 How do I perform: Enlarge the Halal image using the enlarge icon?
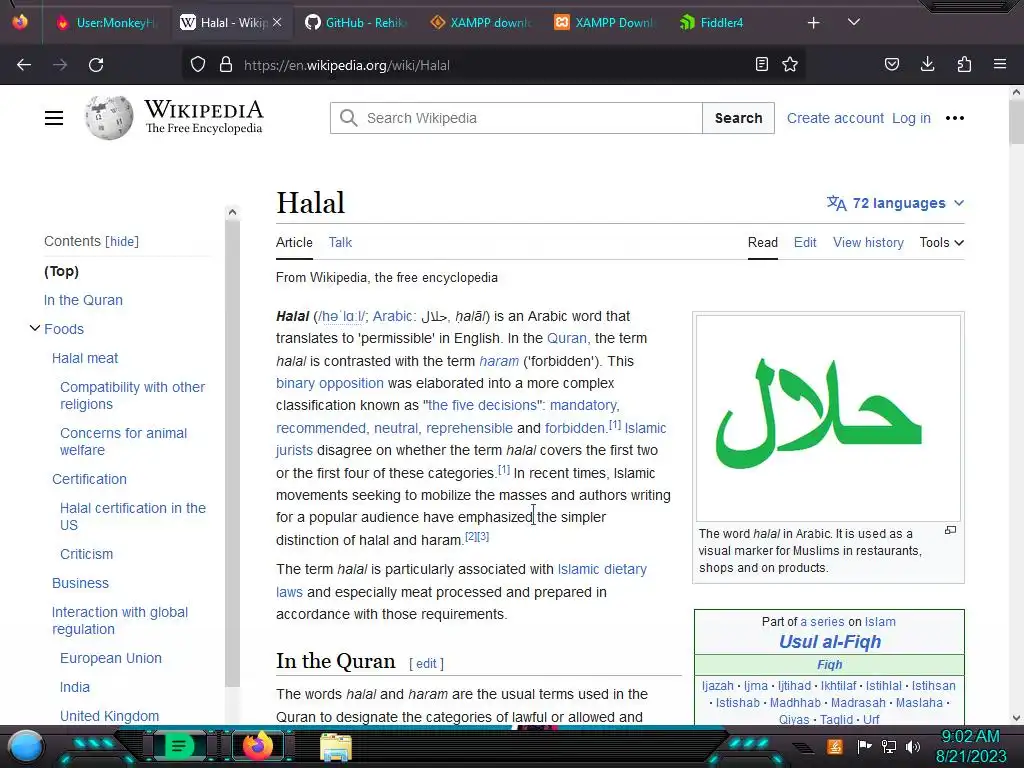[x=950, y=530]
